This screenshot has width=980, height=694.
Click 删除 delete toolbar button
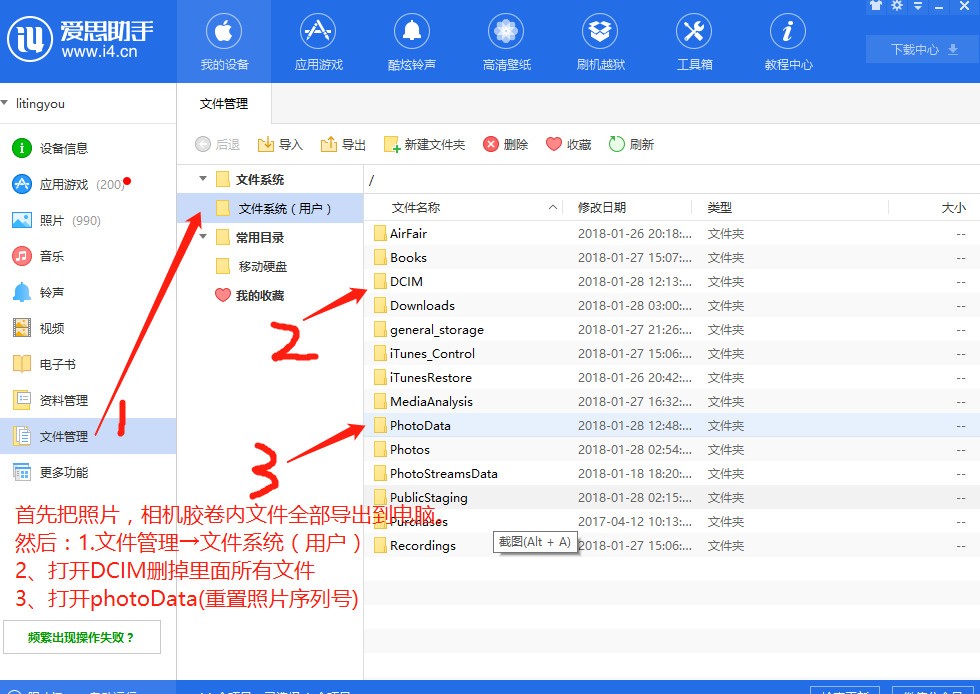tap(506, 144)
